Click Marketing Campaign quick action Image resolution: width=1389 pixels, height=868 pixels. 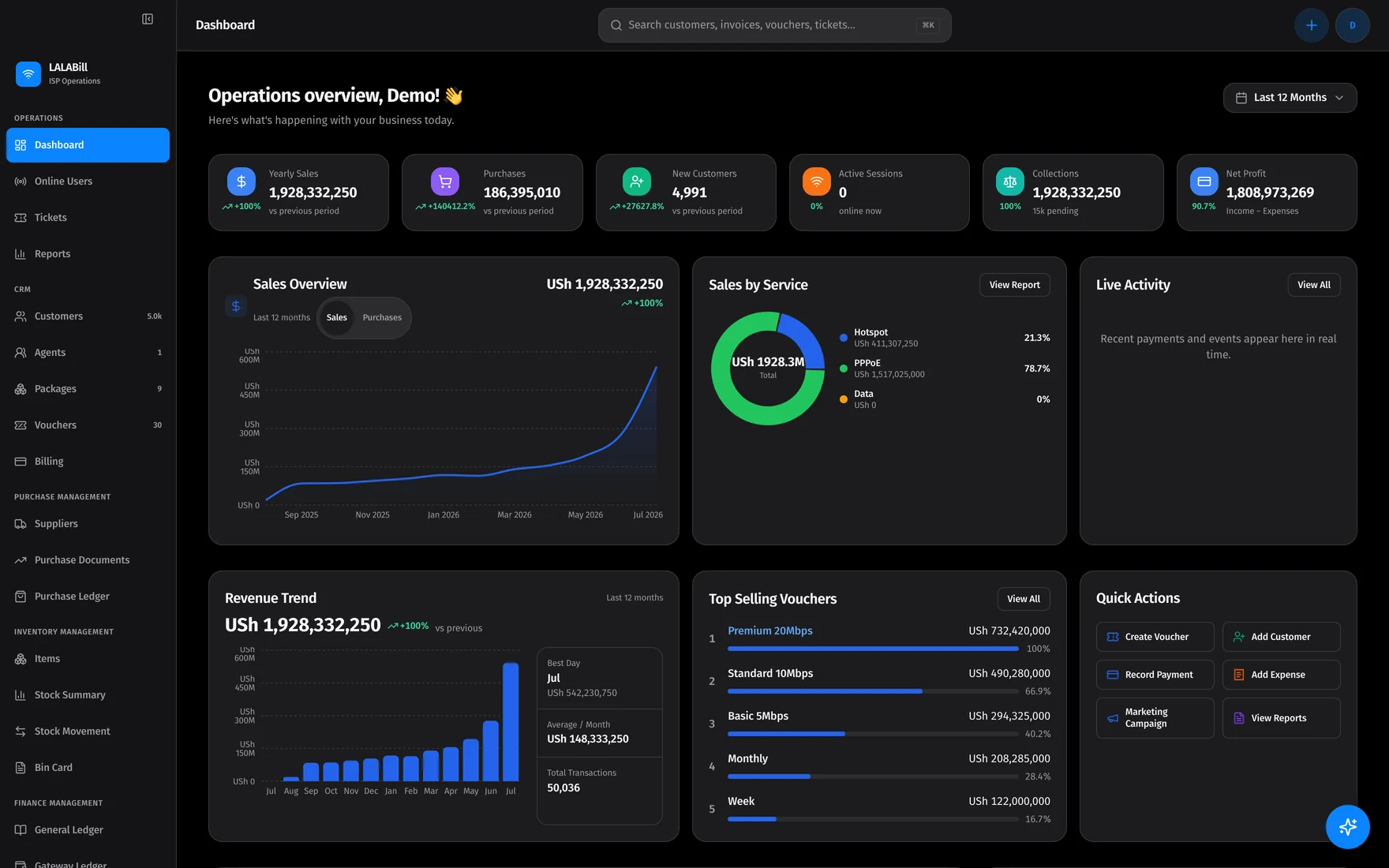tap(1155, 718)
